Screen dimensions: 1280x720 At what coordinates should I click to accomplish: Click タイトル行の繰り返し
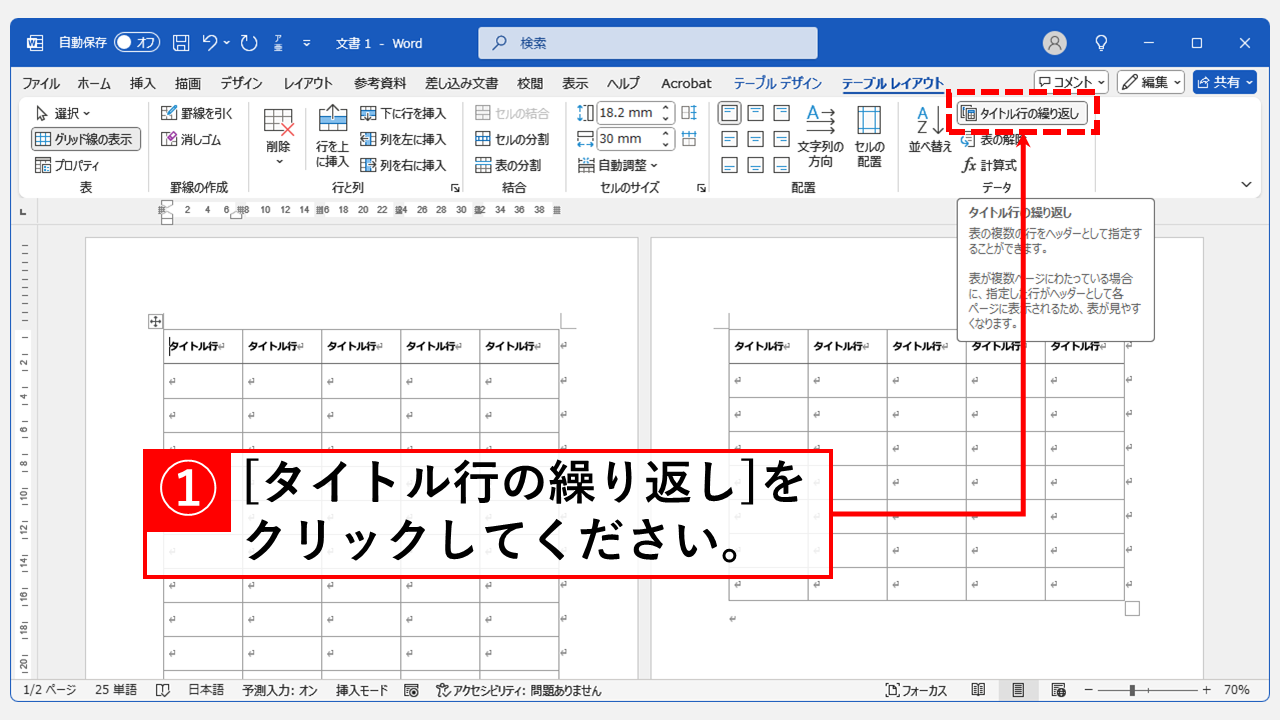[x=1022, y=114]
